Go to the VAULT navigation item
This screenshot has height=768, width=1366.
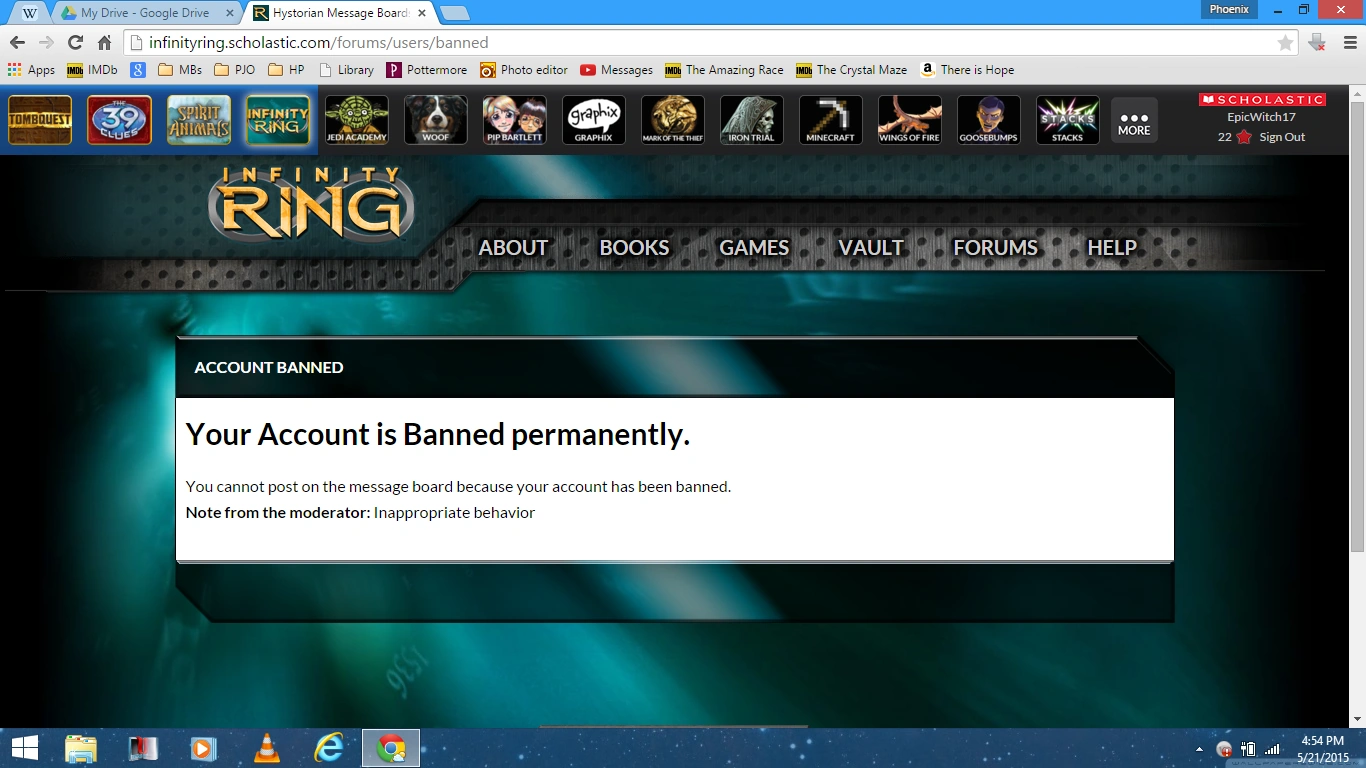870,248
